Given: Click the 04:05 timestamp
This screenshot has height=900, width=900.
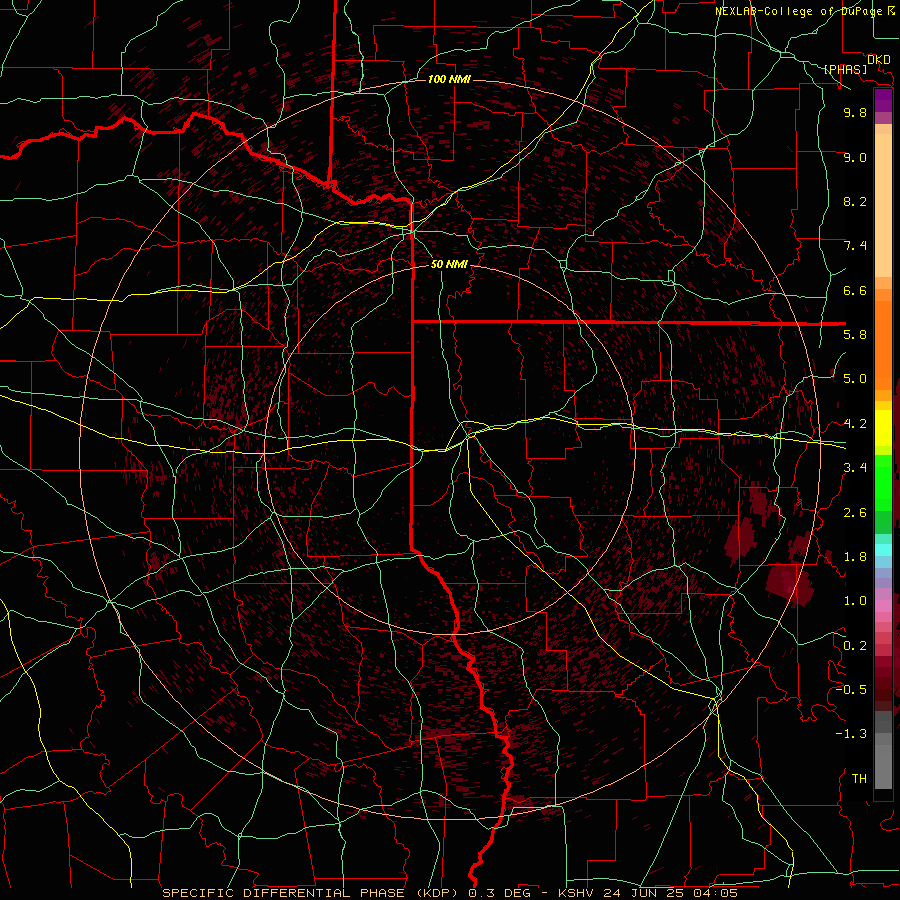Looking at the screenshot, I should (715, 893).
